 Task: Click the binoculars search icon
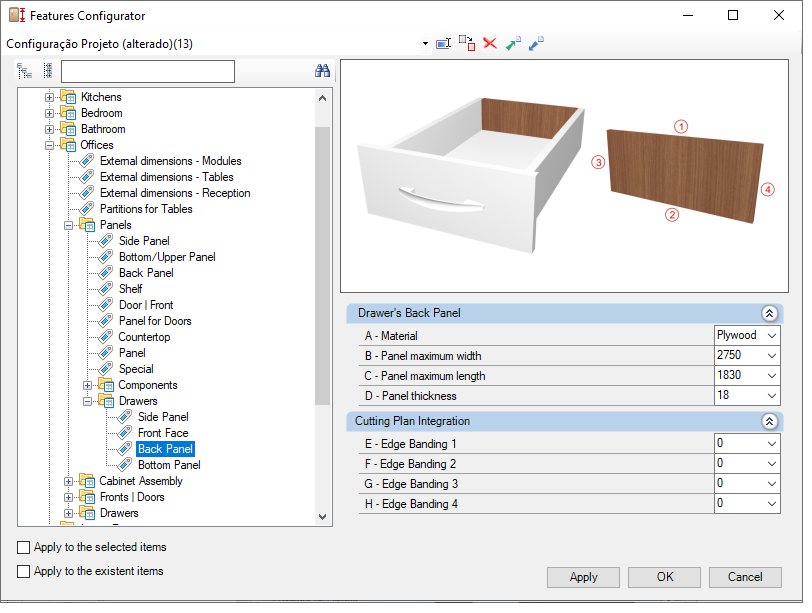pyautogui.click(x=322, y=71)
